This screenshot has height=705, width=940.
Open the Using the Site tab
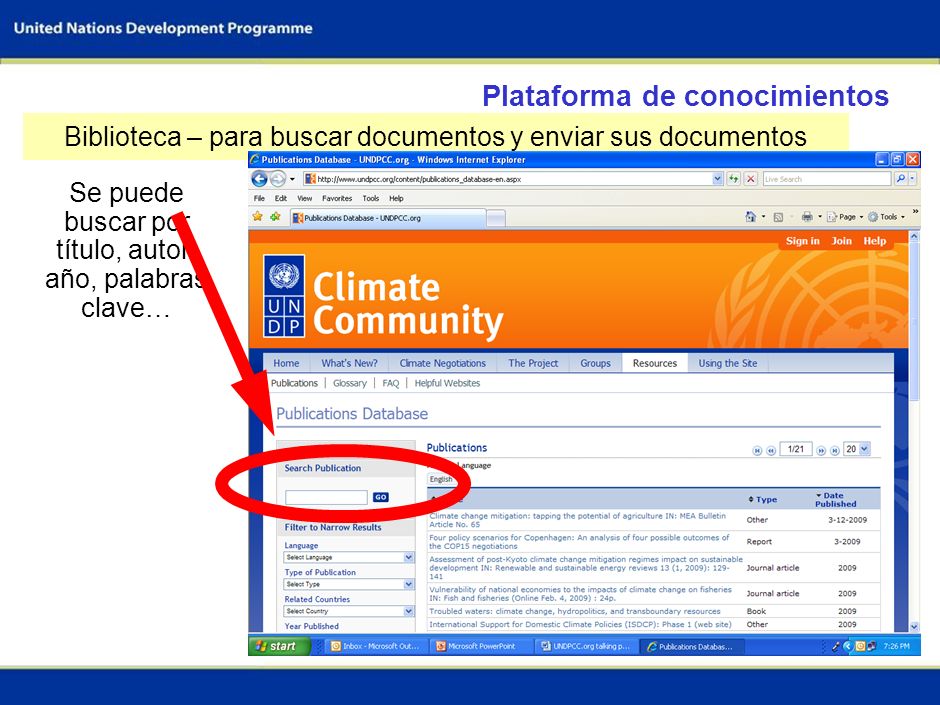coord(727,363)
